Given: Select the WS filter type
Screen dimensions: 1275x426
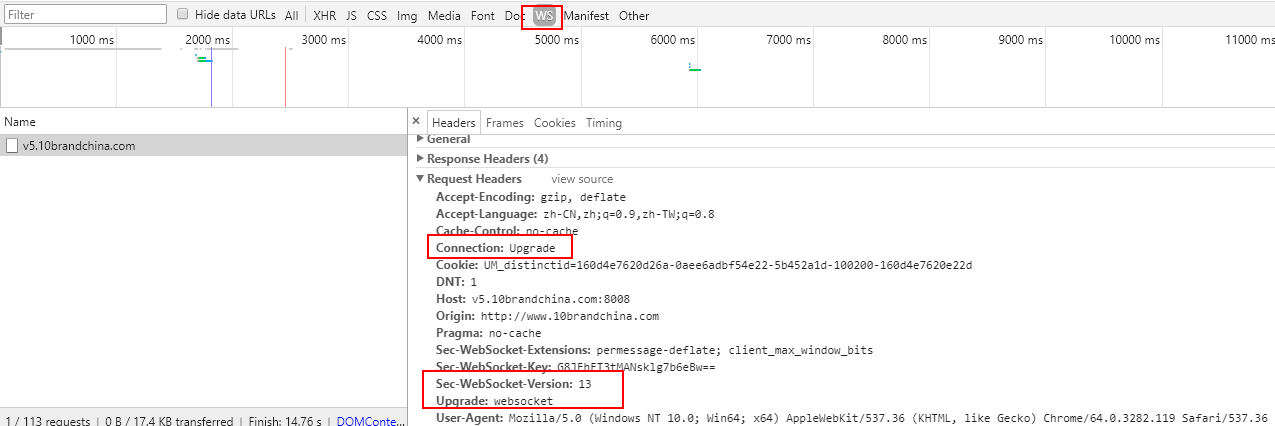Looking at the screenshot, I should coord(543,15).
